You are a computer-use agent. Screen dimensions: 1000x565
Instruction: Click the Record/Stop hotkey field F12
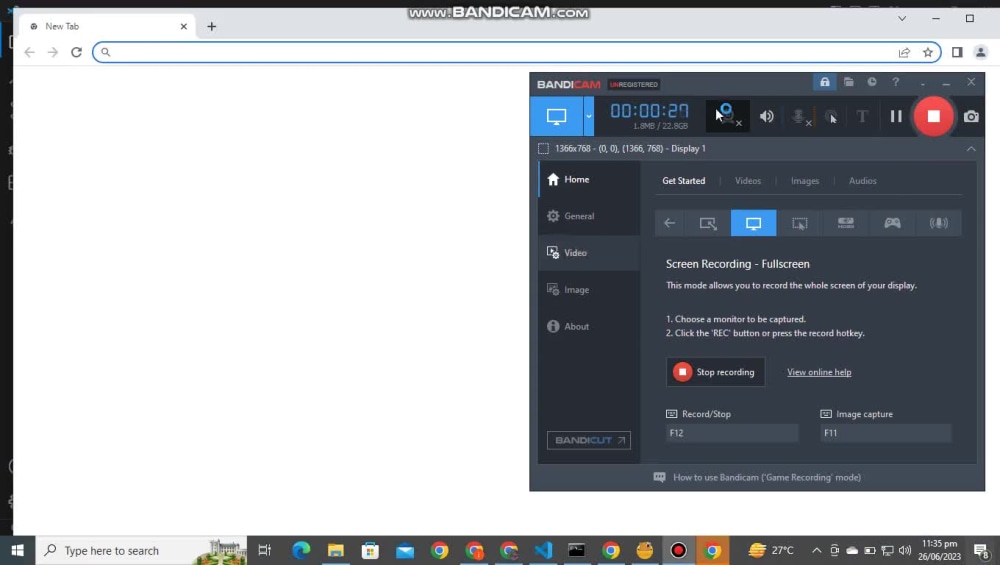[x=732, y=433]
